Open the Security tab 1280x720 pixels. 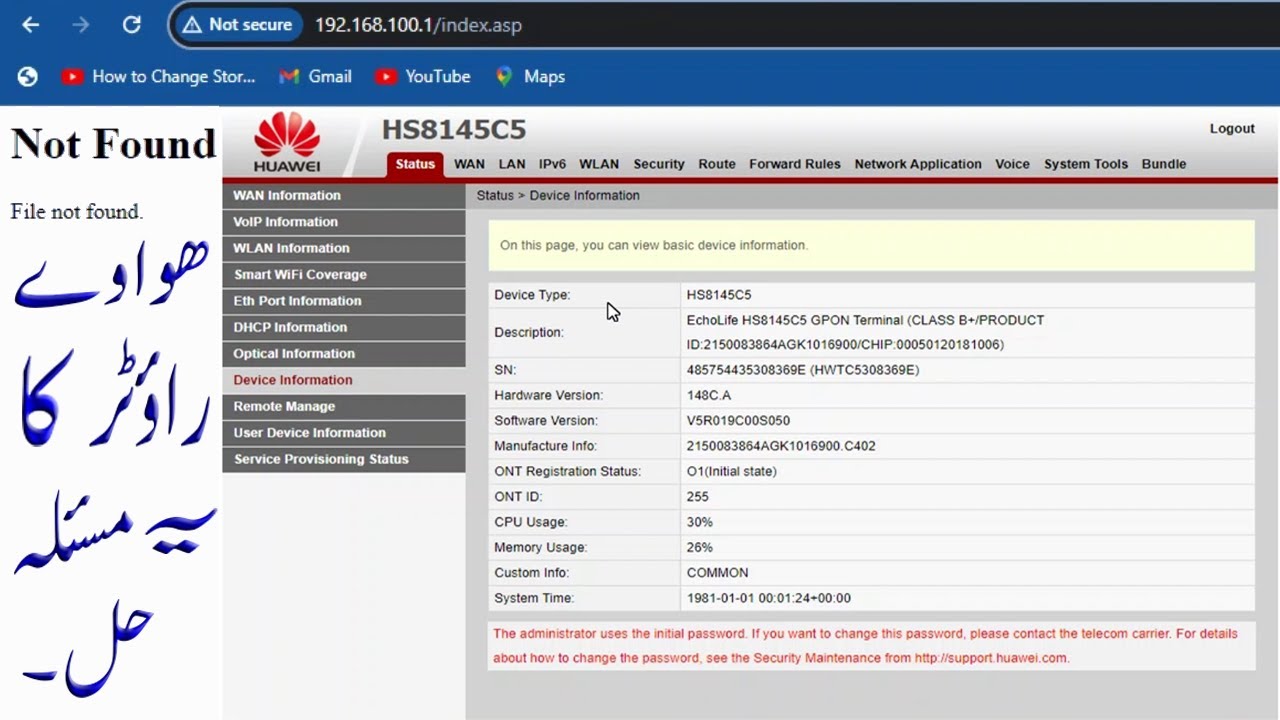pos(659,164)
